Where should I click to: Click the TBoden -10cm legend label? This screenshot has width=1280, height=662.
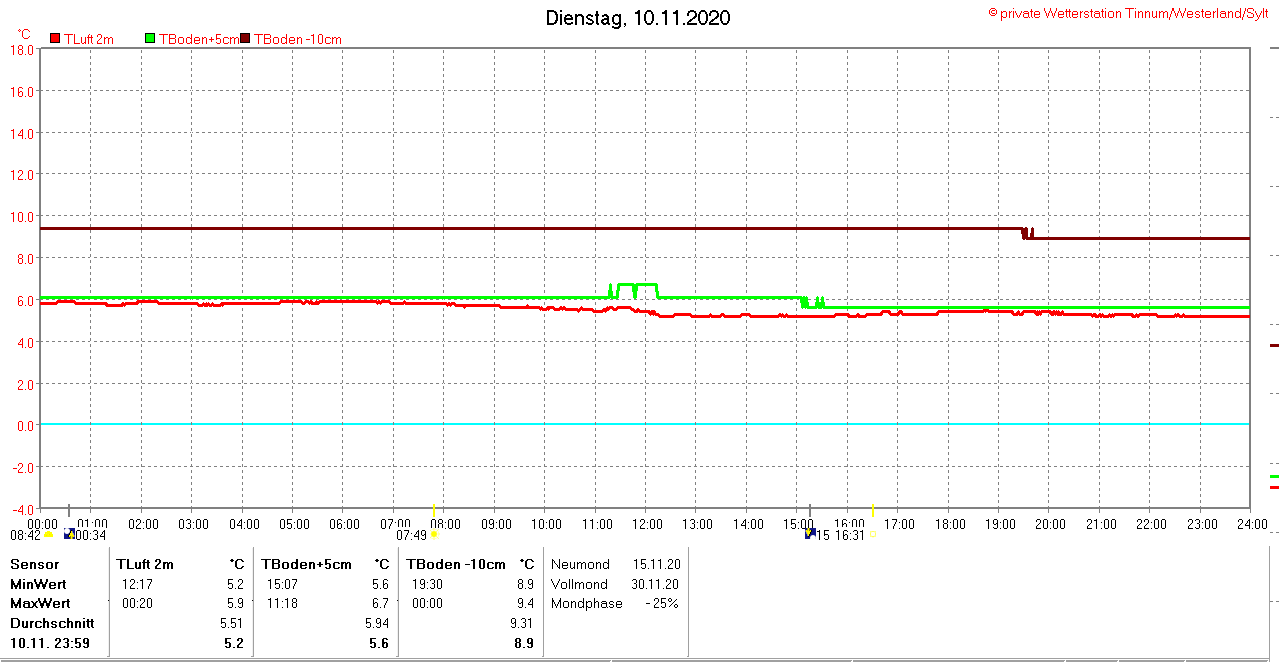click(x=298, y=39)
